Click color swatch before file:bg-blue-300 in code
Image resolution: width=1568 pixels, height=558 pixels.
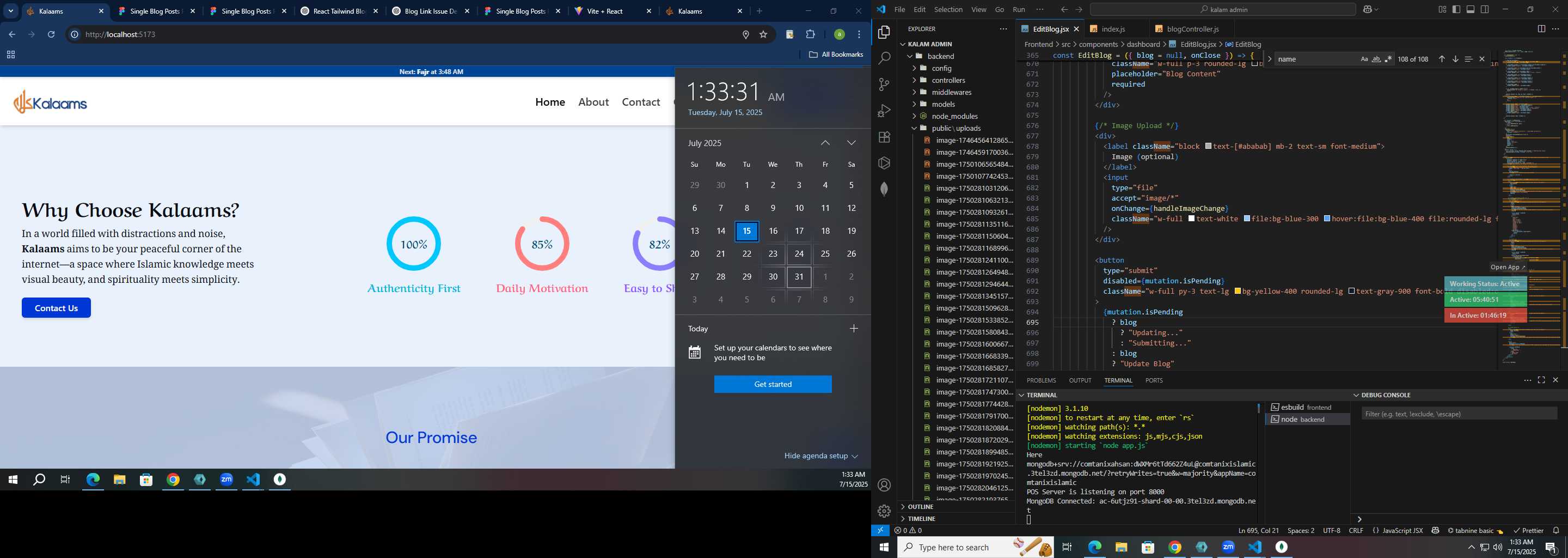click(1247, 219)
